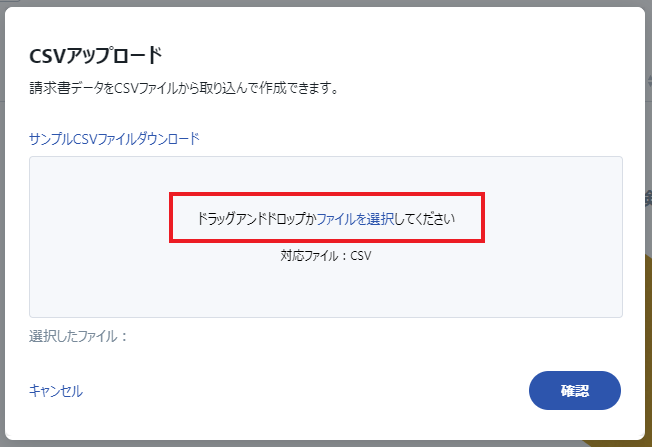Select the 対応ファイル:CSV caption text
The width and height of the screenshot is (652, 447).
(326, 256)
